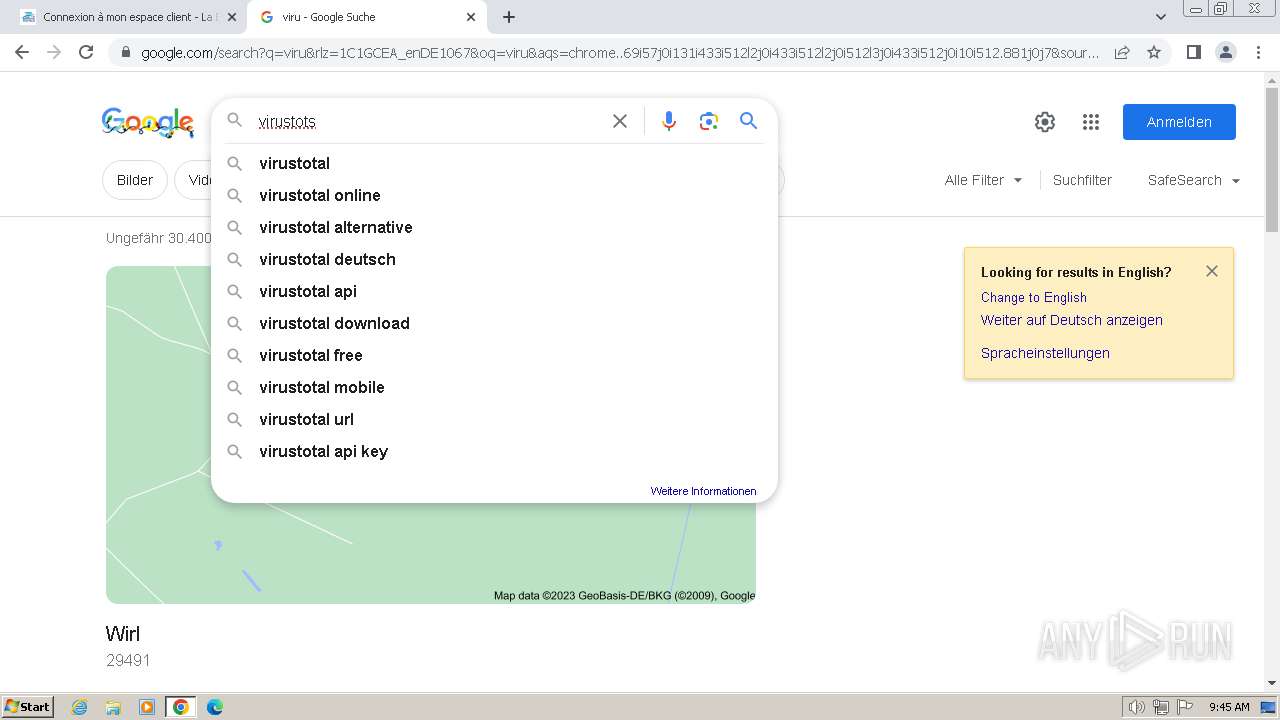This screenshot has height=720, width=1280.
Task: Expand the SafeSearch dropdown
Action: point(1194,180)
